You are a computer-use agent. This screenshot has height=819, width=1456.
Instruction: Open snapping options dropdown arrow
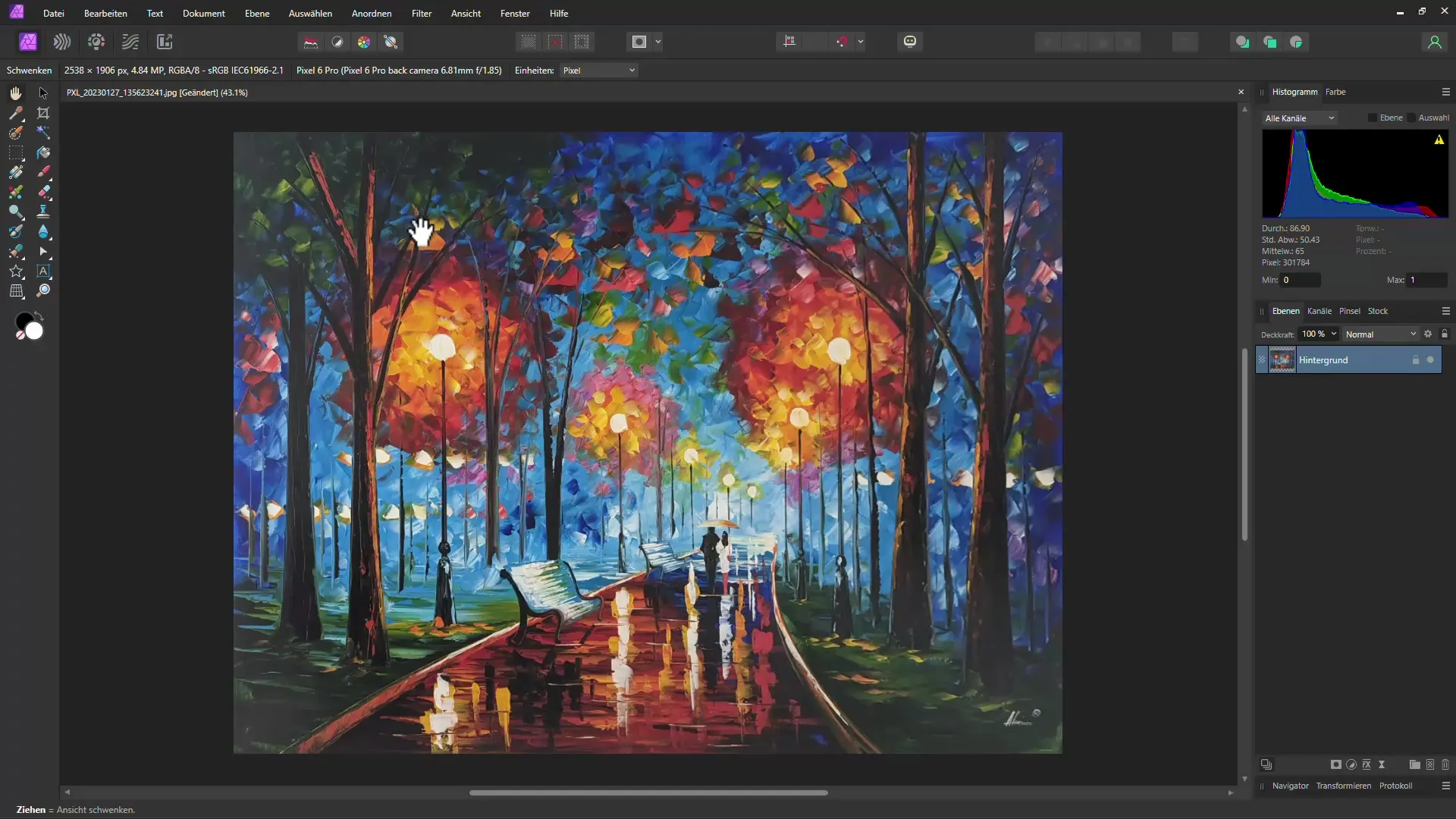(x=861, y=42)
